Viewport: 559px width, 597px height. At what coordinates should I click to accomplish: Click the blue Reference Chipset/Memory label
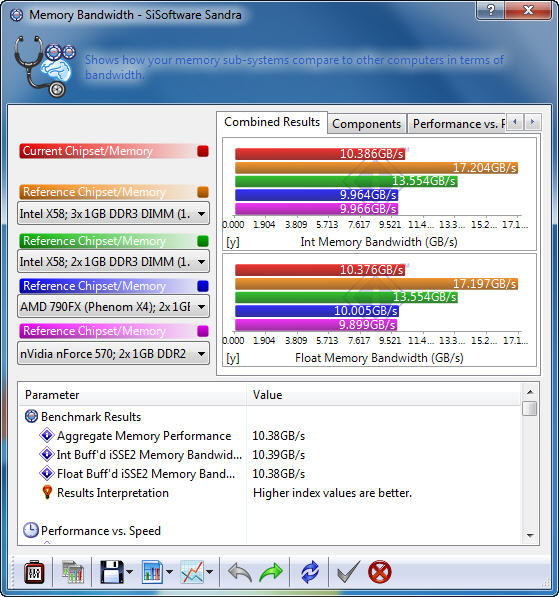94,286
